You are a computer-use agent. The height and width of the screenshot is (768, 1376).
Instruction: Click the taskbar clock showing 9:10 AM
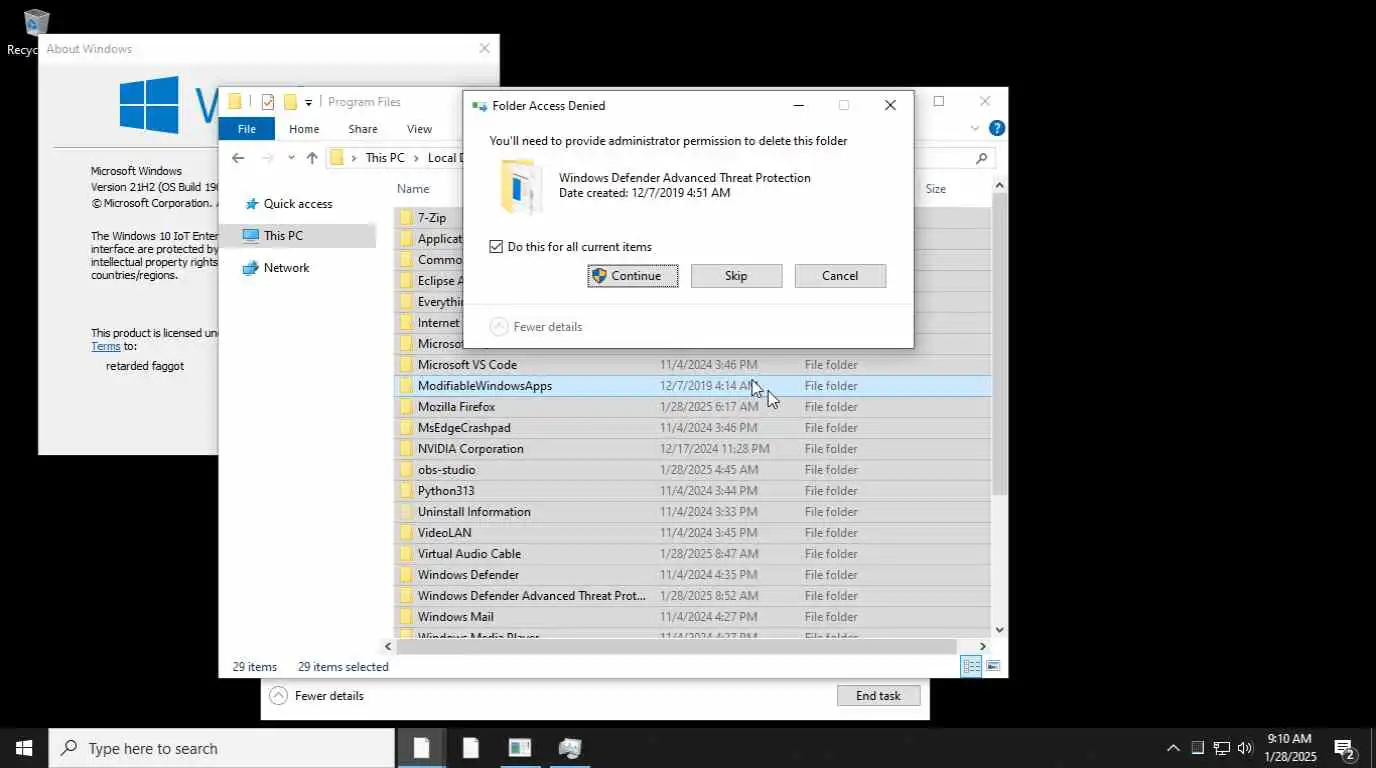click(1288, 748)
